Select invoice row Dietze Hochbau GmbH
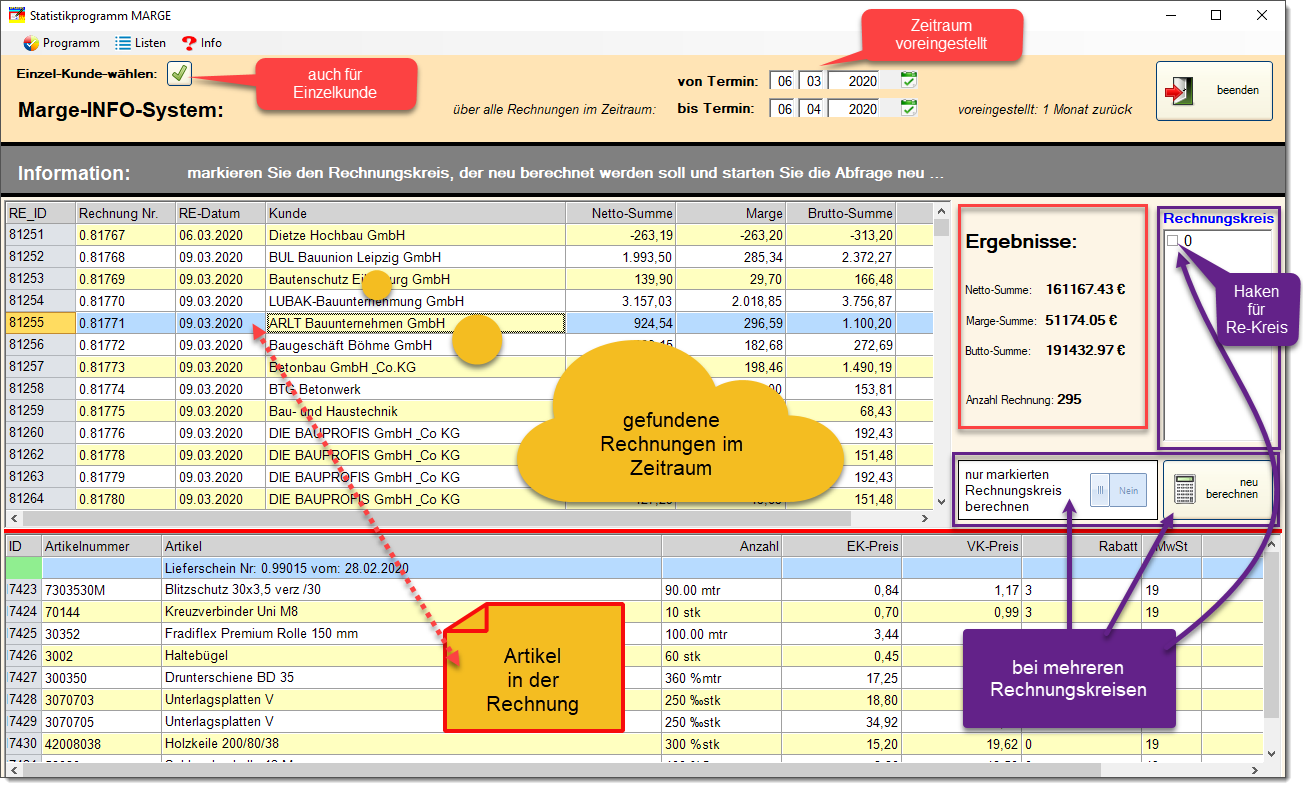The image size is (1303, 788). (x=468, y=235)
